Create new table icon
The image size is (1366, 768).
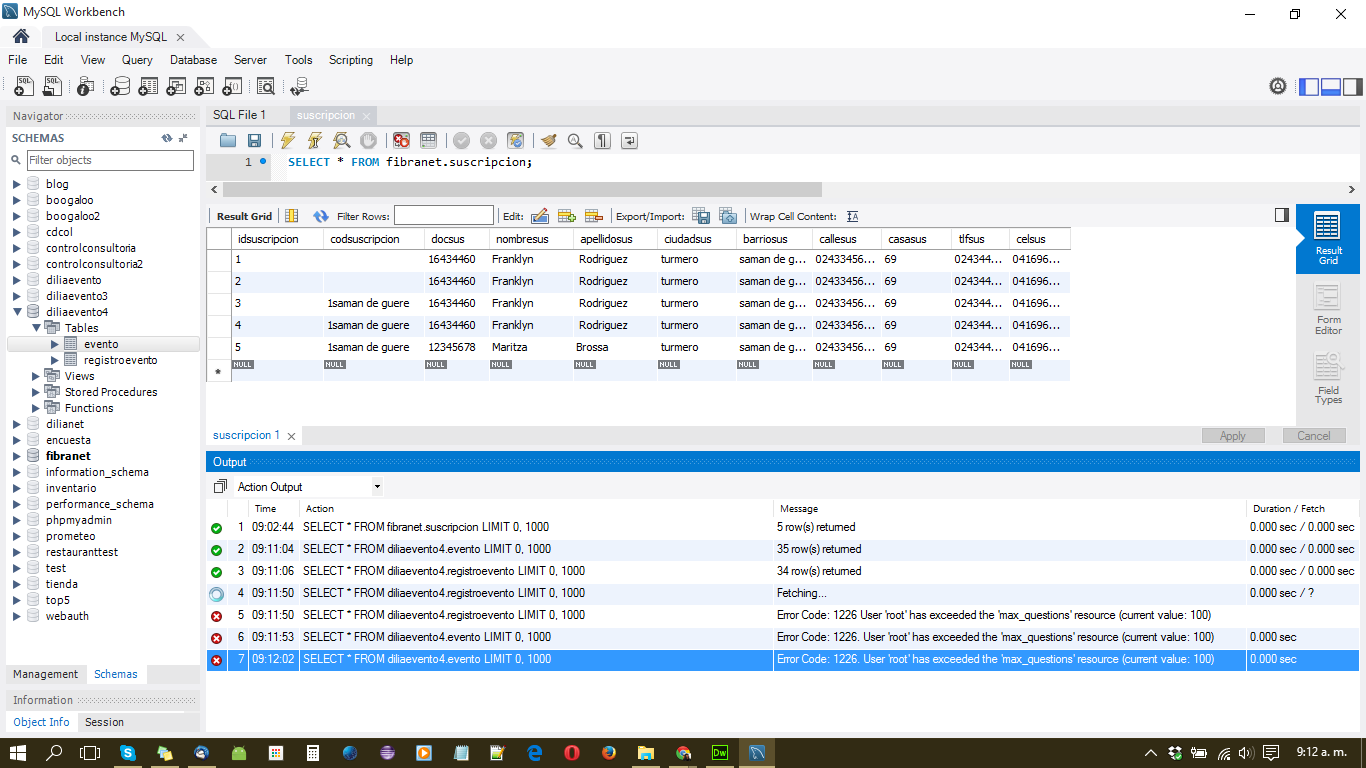148,87
